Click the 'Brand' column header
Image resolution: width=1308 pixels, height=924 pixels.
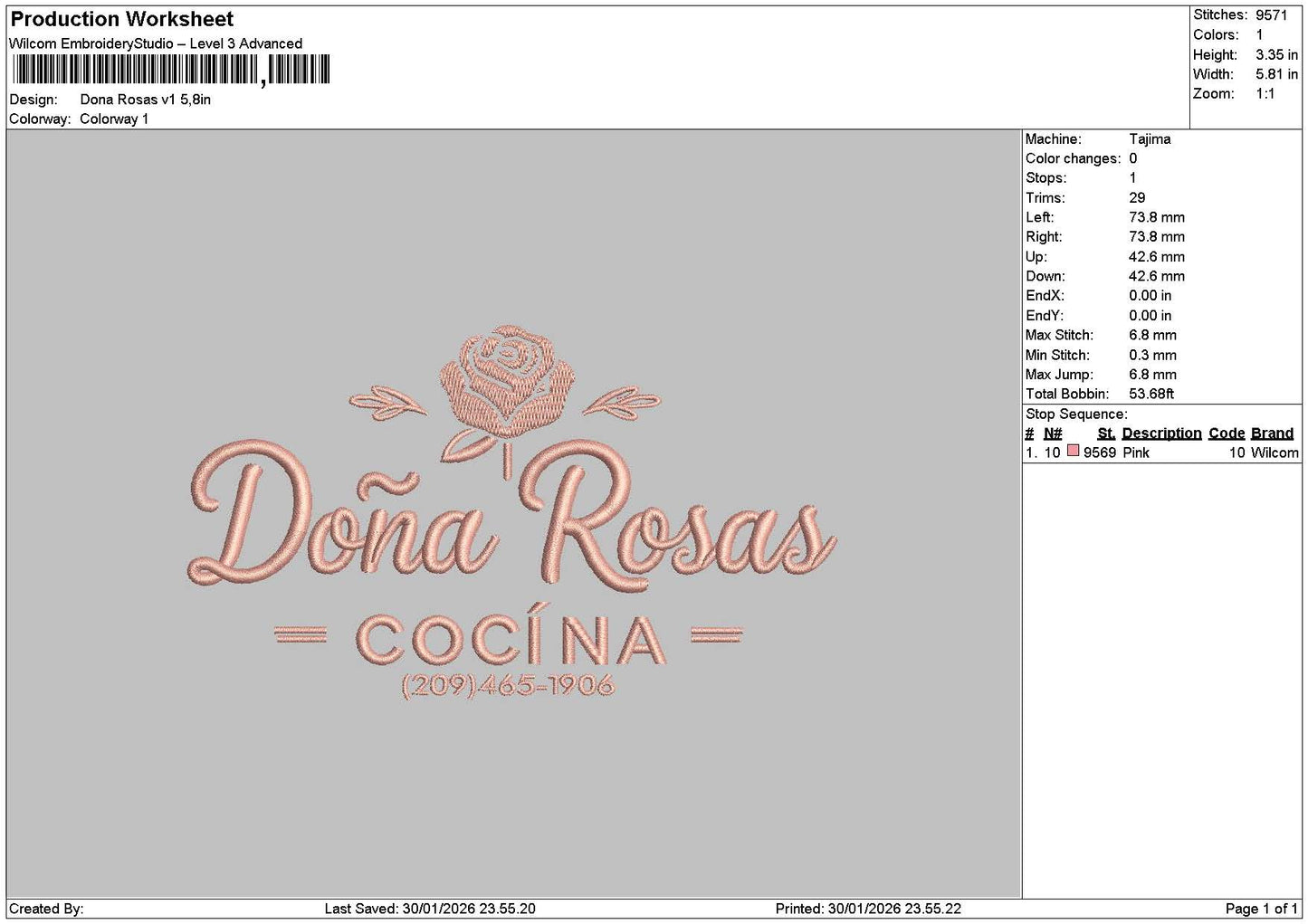[1272, 433]
